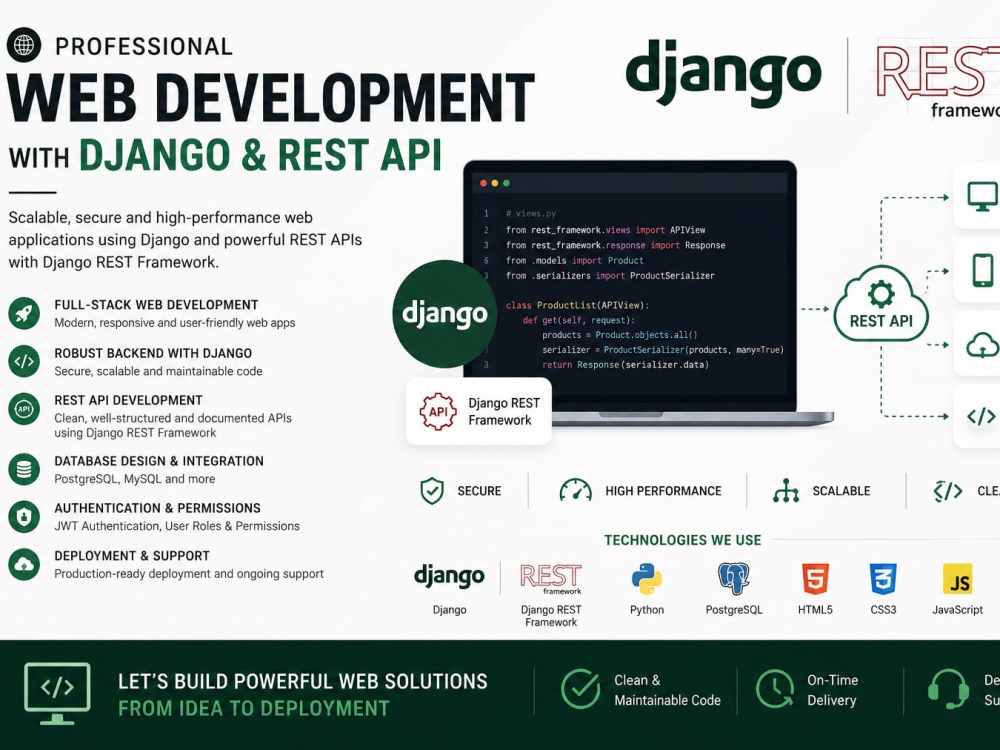Click the Python logo
Viewport: 1000px width, 750px height.
tap(647, 578)
